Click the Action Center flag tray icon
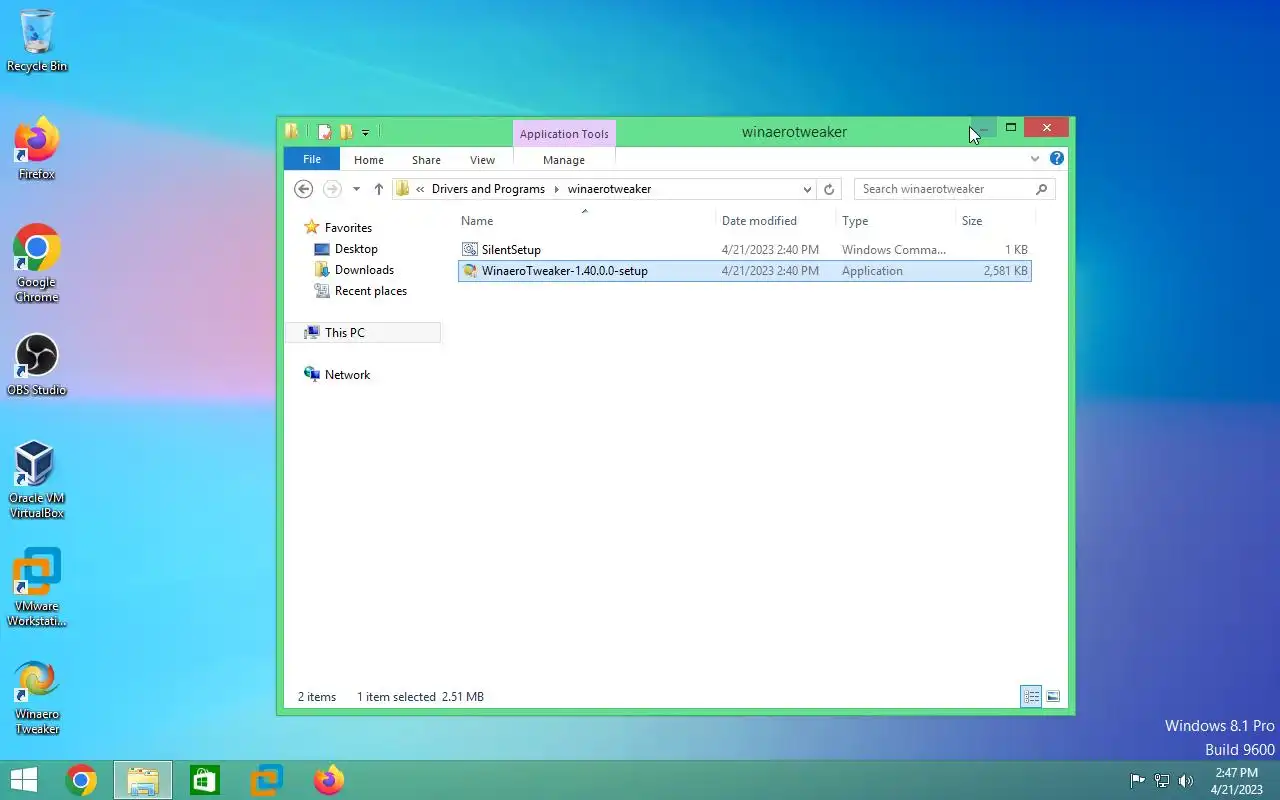1280x800 pixels. pyautogui.click(x=1137, y=781)
